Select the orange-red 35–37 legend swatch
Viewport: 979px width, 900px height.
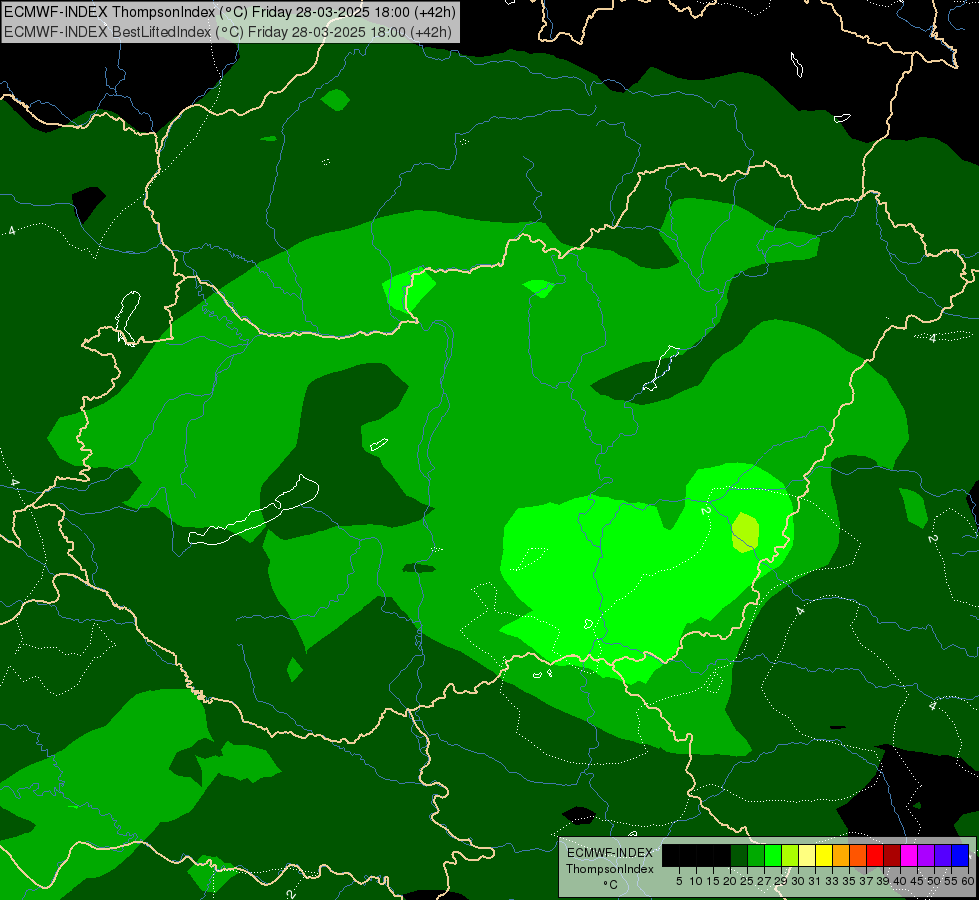pos(858,855)
